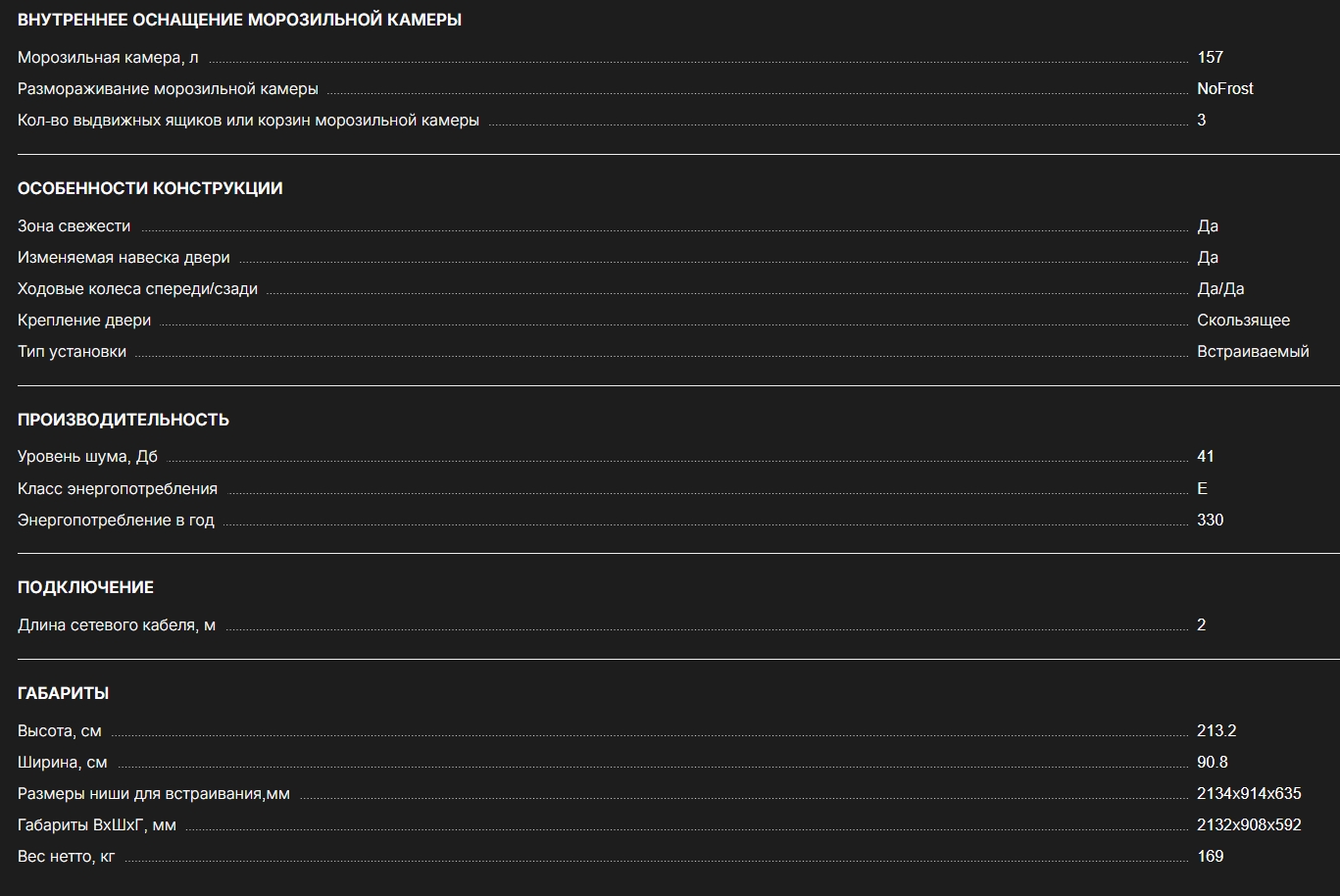
Task: Click the 'Подключение' section heading
Action: point(85,587)
